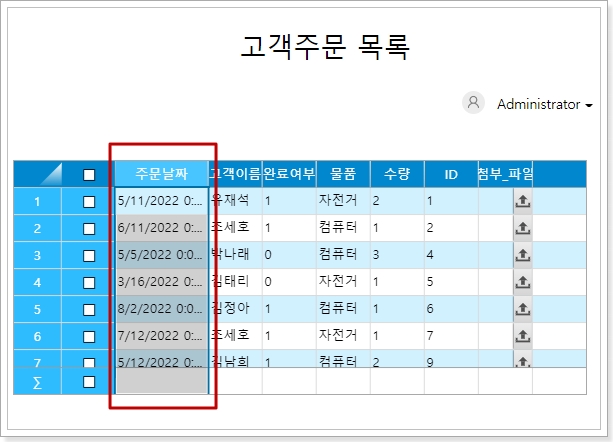Select row number 1 header cell
This screenshot has height=442, width=613.
click(x=37, y=201)
